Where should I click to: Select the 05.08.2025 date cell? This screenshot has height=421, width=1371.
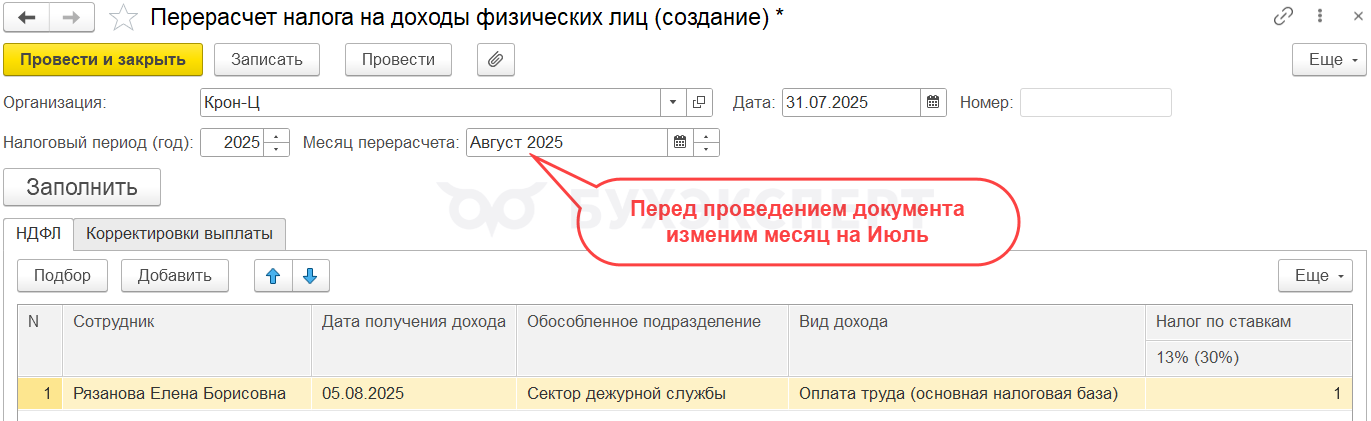click(414, 394)
